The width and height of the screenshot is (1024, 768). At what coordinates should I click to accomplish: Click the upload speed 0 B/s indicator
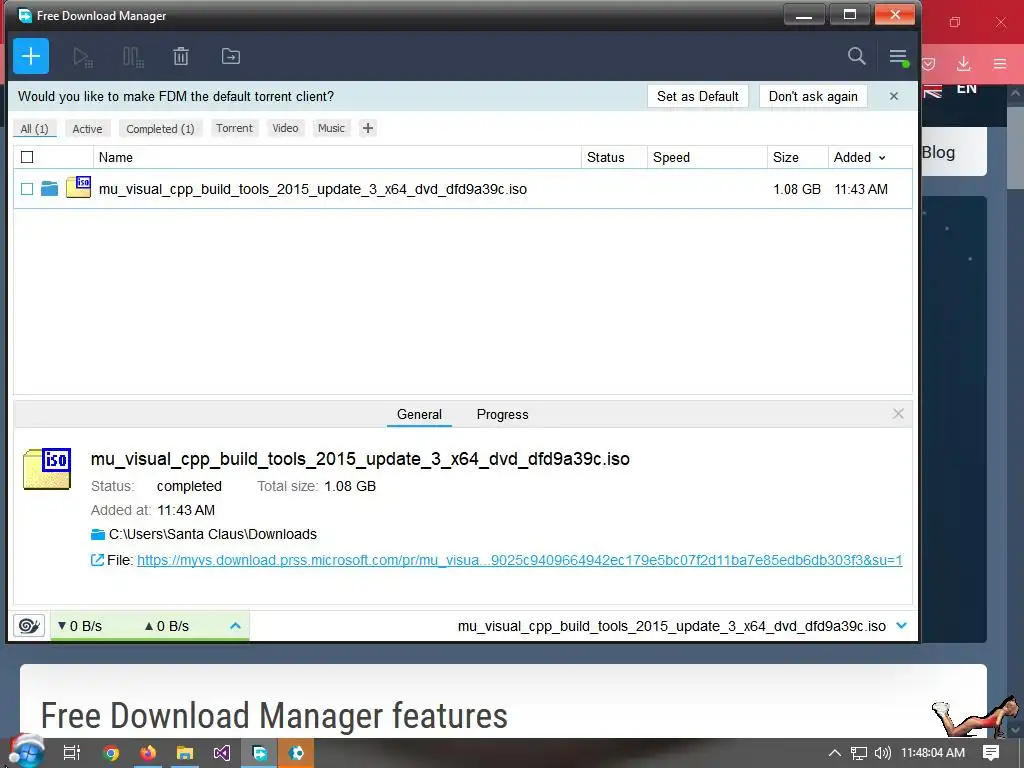(167, 626)
